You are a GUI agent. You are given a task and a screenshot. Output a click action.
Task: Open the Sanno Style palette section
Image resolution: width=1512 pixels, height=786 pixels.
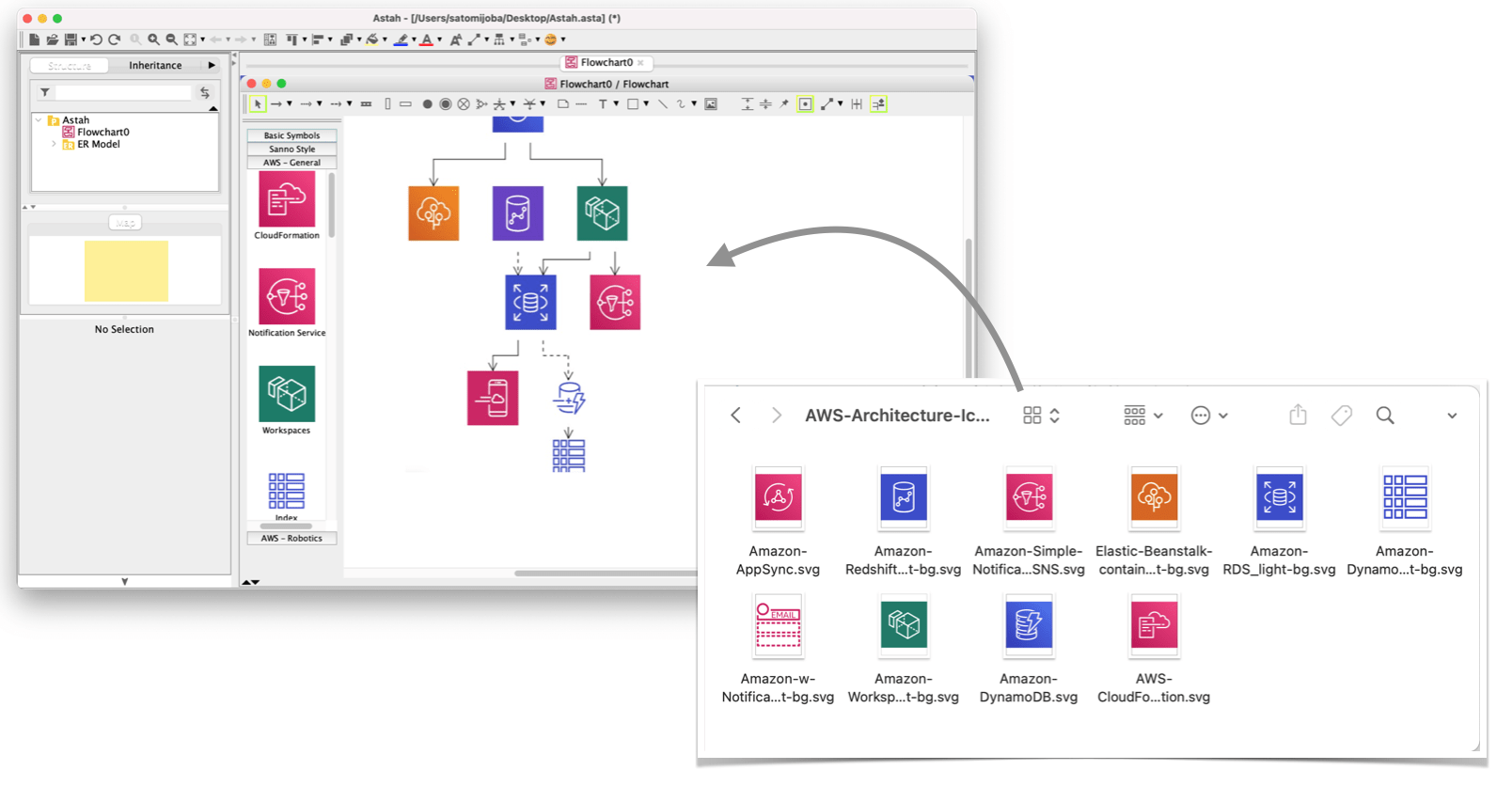(291, 149)
